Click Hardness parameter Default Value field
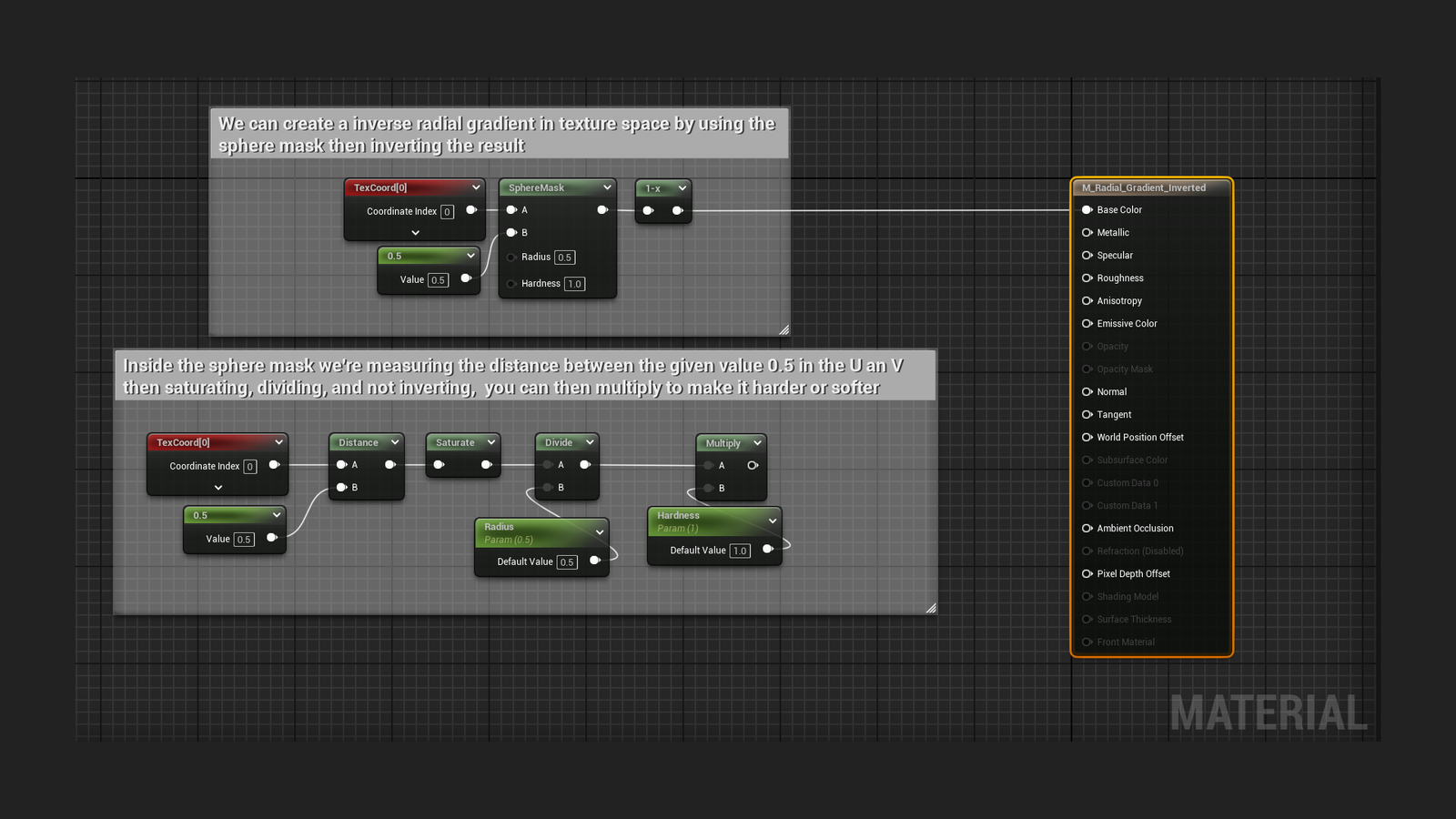Viewport: 1456px width, 819px height. tap(740, 551)
